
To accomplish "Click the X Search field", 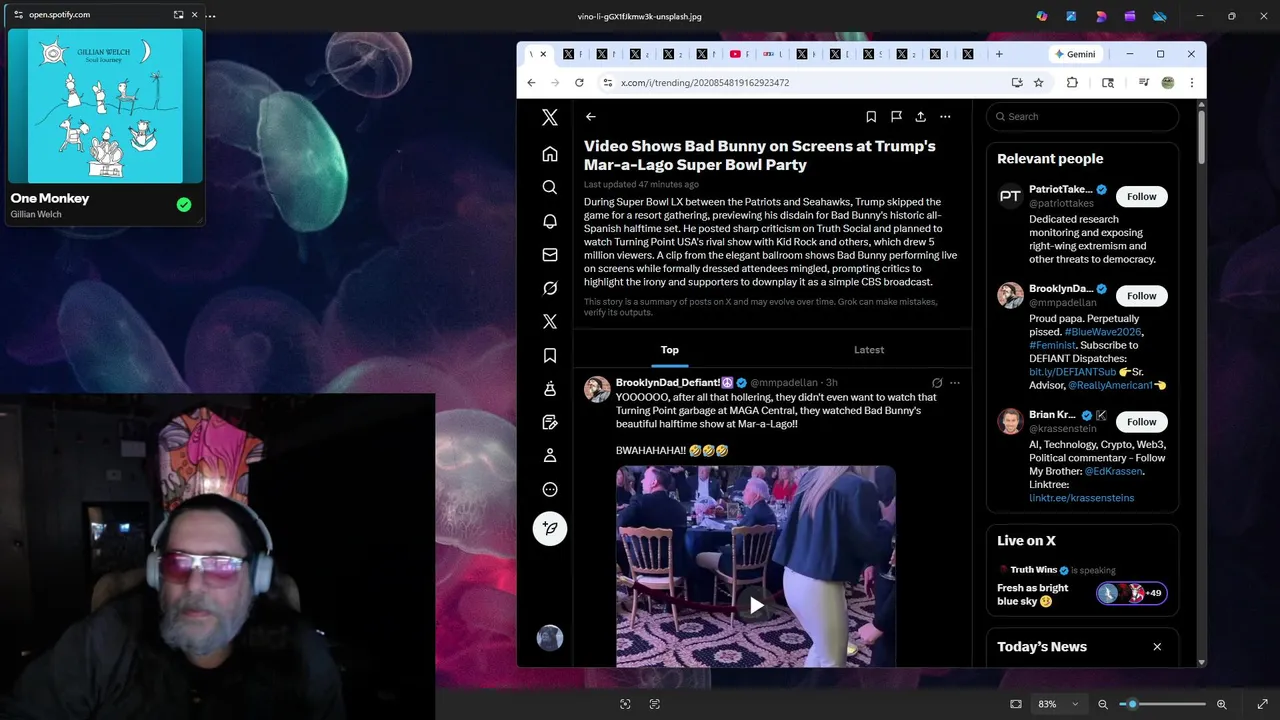I will [x=1083, y=117].
